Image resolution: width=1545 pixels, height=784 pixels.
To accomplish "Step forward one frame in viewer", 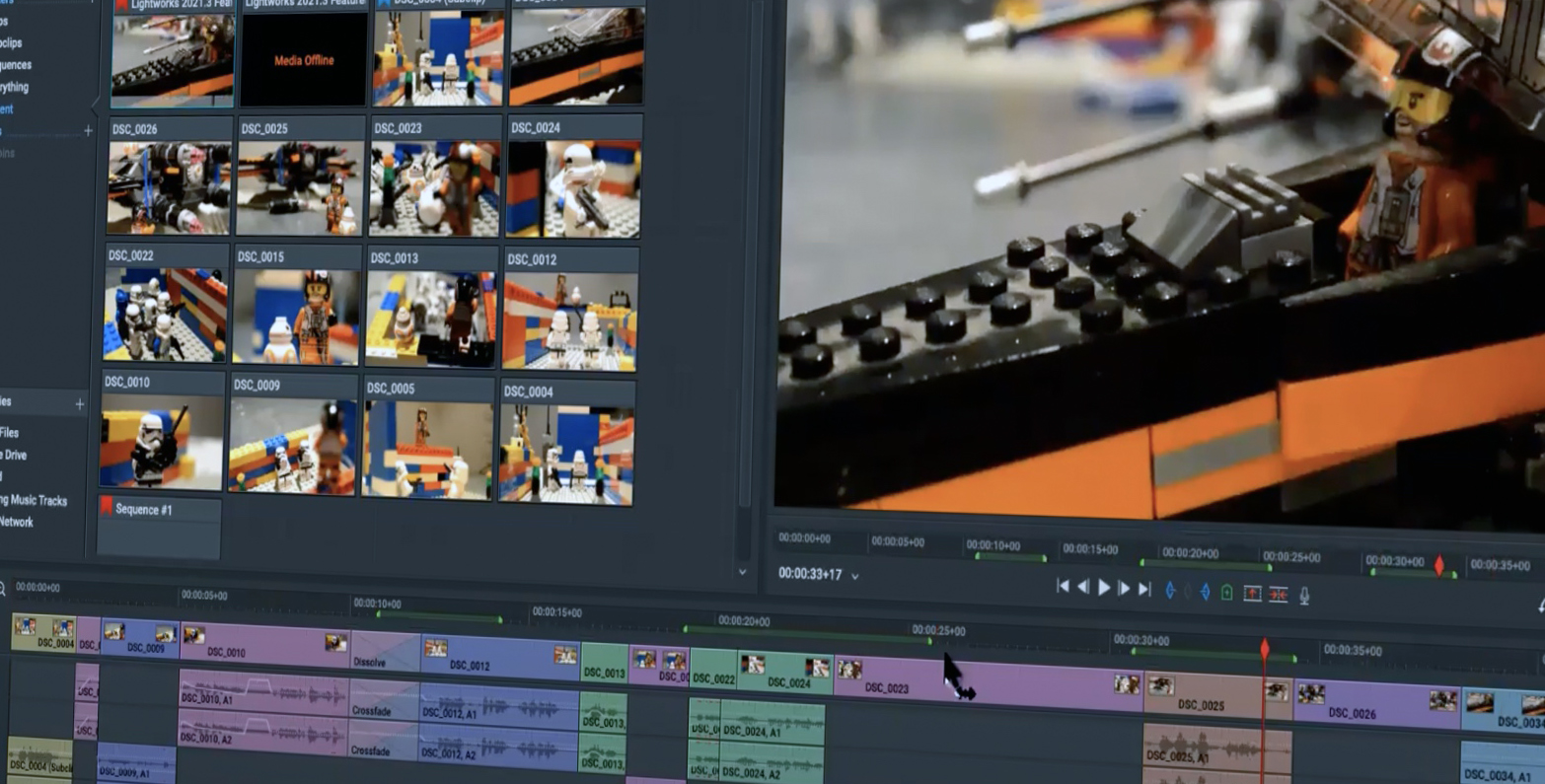I will (1124, 589).
